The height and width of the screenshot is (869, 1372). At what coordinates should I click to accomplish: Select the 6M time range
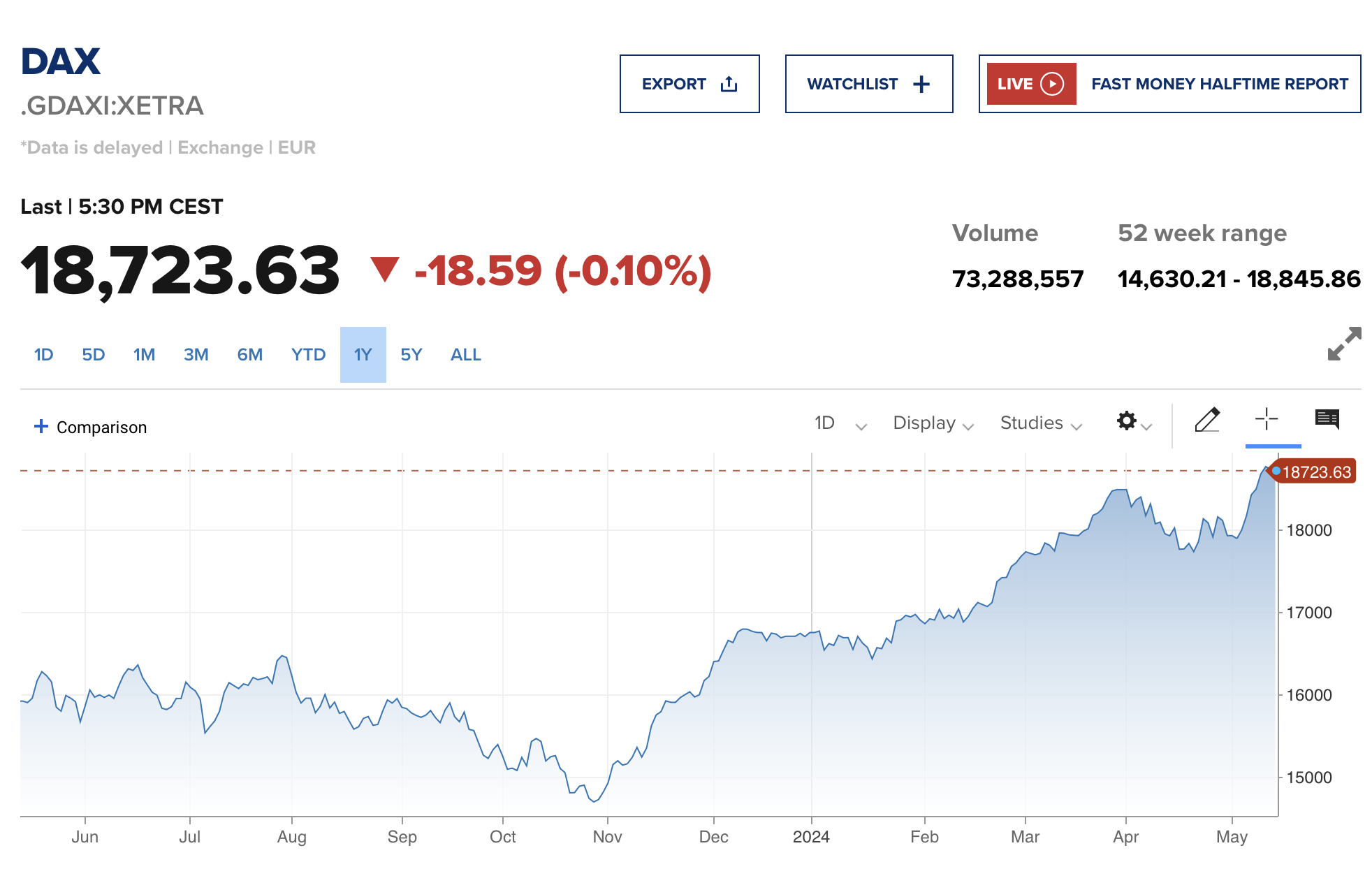click(249, 355)
